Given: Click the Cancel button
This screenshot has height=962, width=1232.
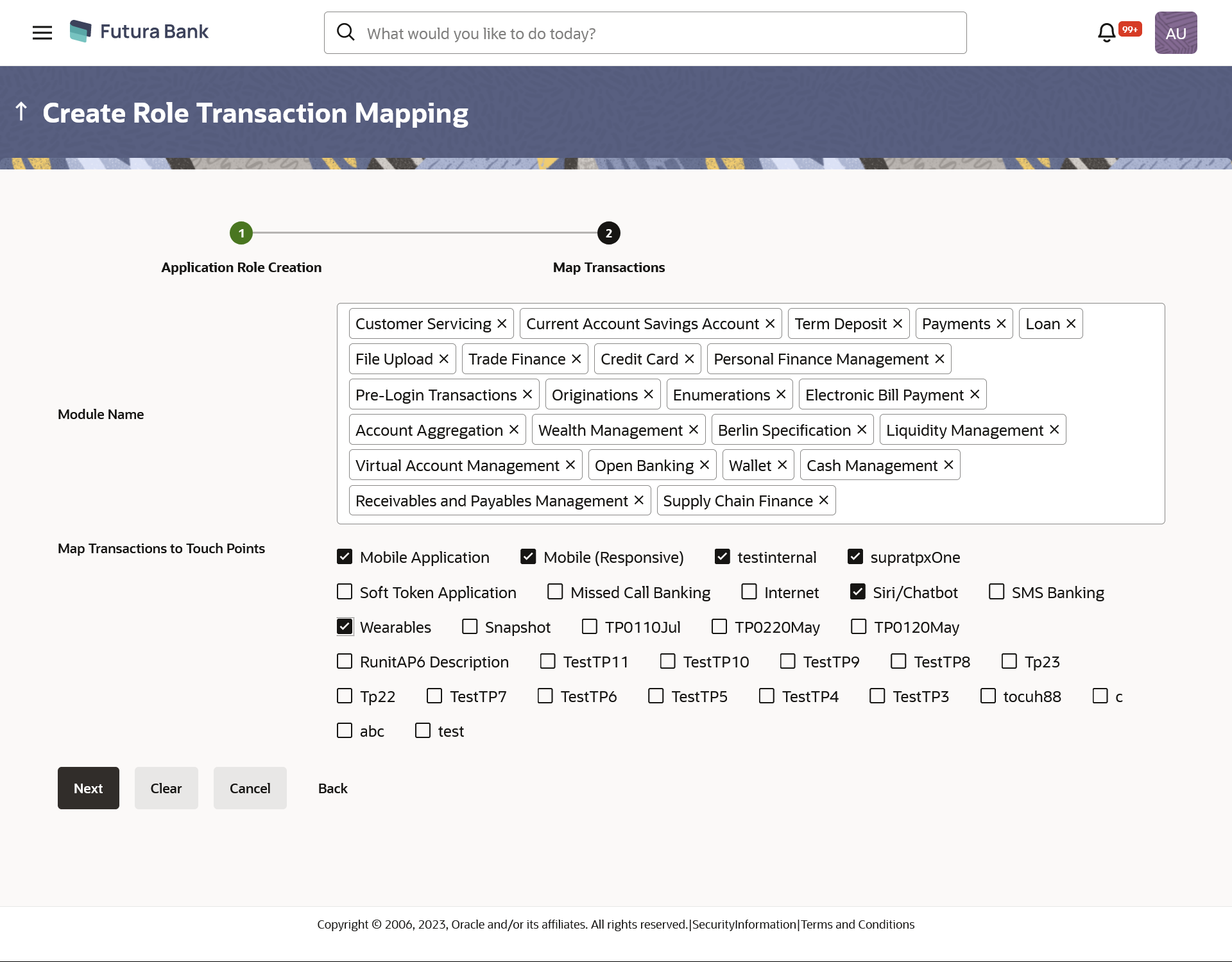Looking at the screenshot, I should 250,788.
